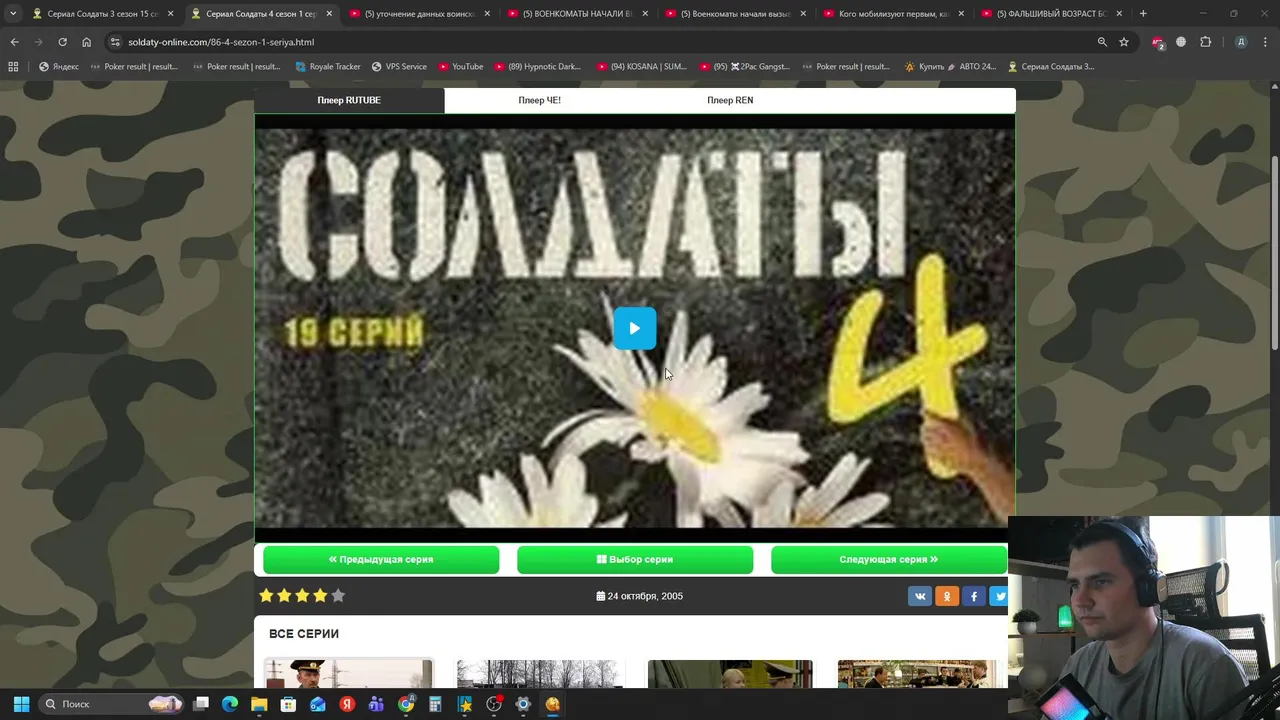This screenshot has height=720, width=1280.
Task: Open a new browser tab
Action: tap(1143, 14)
